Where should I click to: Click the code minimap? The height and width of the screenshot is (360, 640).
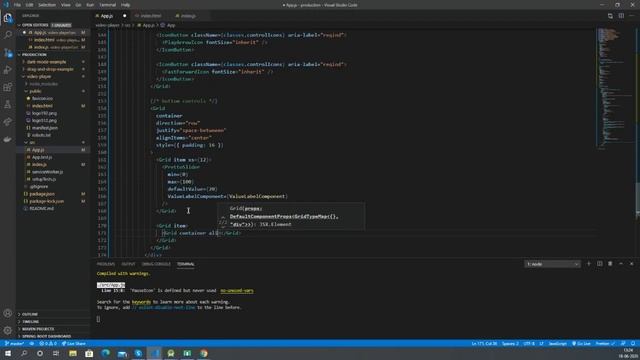614,88
